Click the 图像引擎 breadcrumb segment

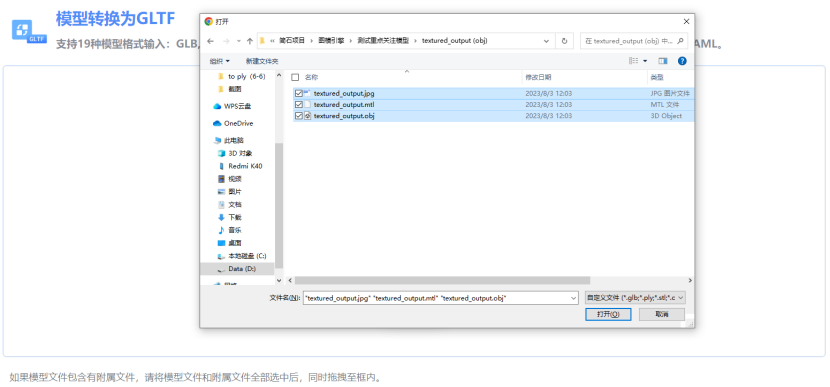pos(331,41)
